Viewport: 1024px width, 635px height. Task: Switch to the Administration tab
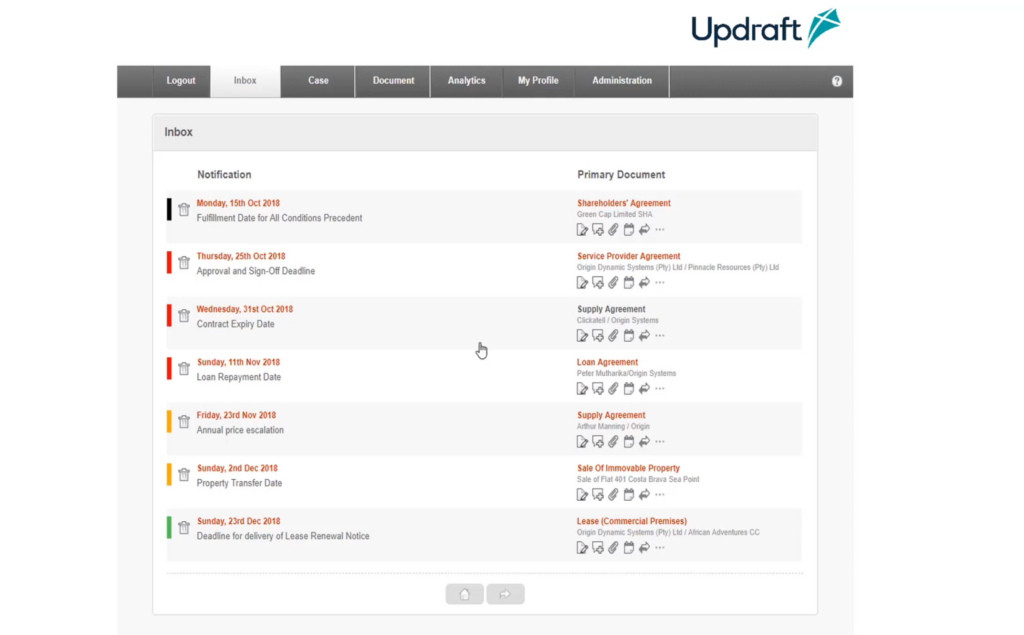pyautogui.click(x=621, y=81)
